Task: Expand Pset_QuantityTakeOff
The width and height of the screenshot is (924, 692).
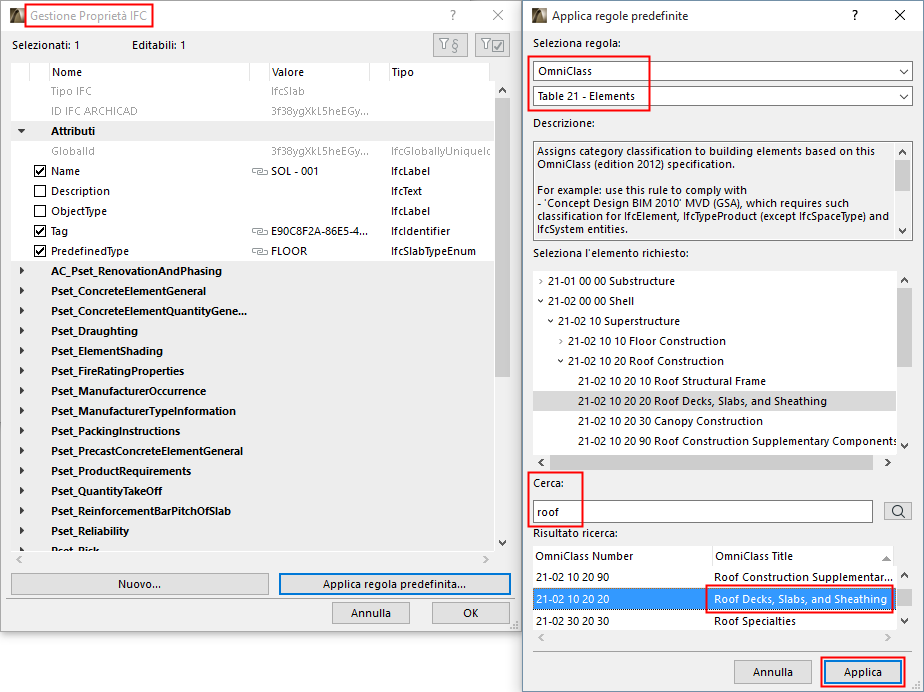Action: pyautogui.click(x=22, y=491)
